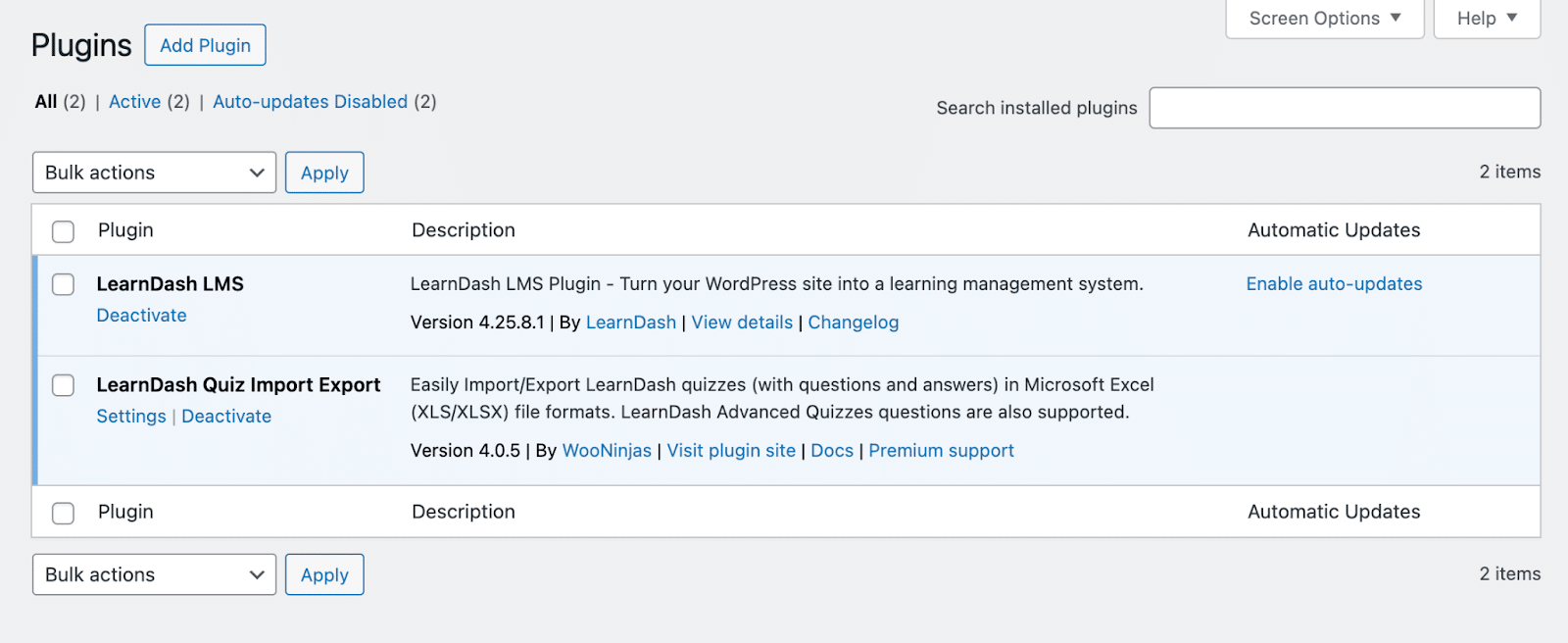Open the Screen Options panel
This screenshot has height=643, width=1568.
(x=1324, y=19)
